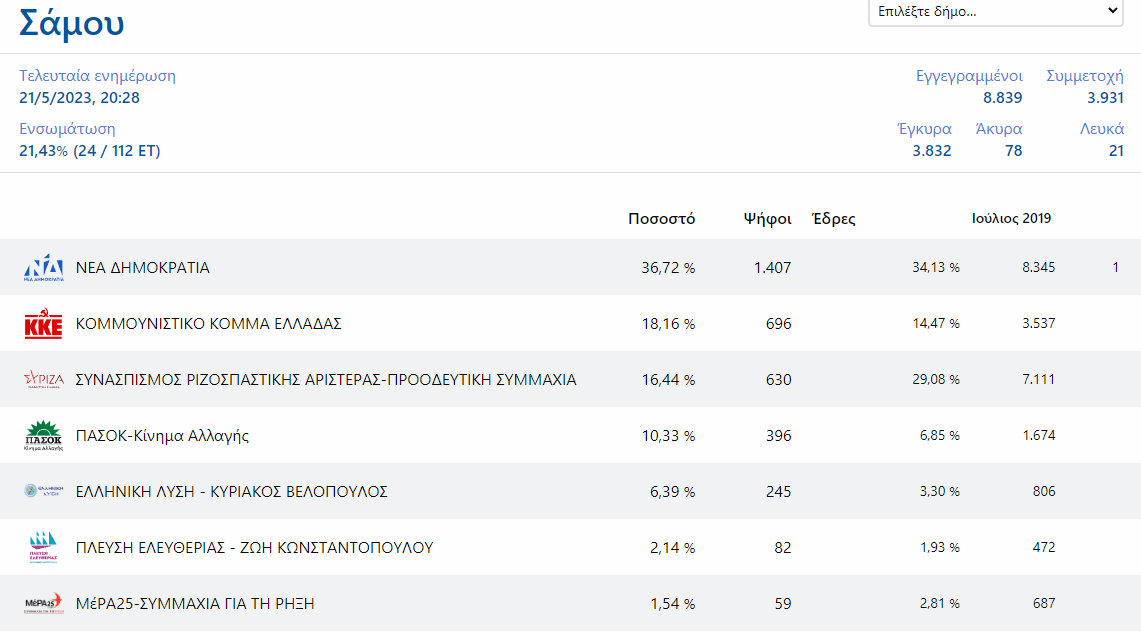The height and width of the screenshot is (633, 1141).
Task: Click the 3.537 2019 votes cell
Action: 1038,324
